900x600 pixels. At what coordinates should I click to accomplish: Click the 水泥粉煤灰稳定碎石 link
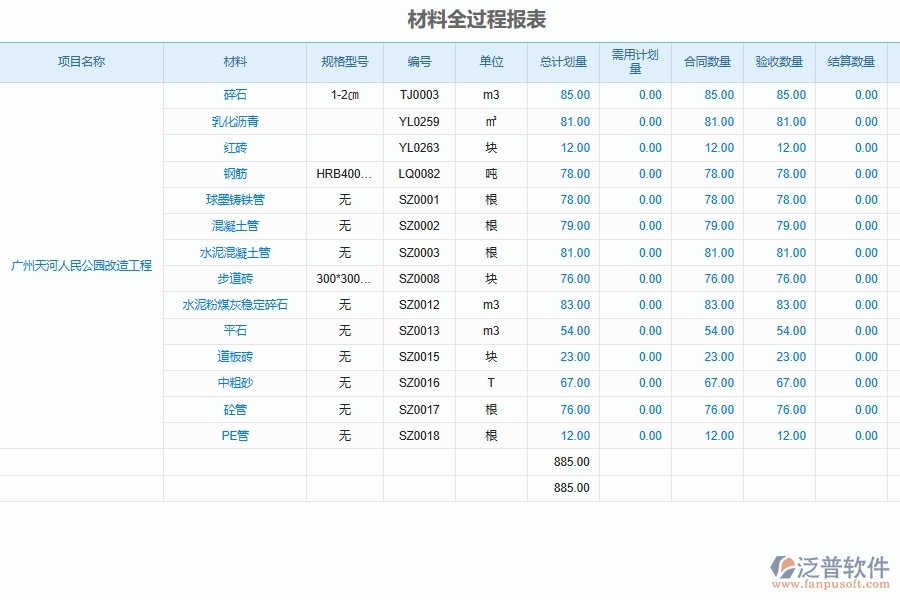point(234,304)
